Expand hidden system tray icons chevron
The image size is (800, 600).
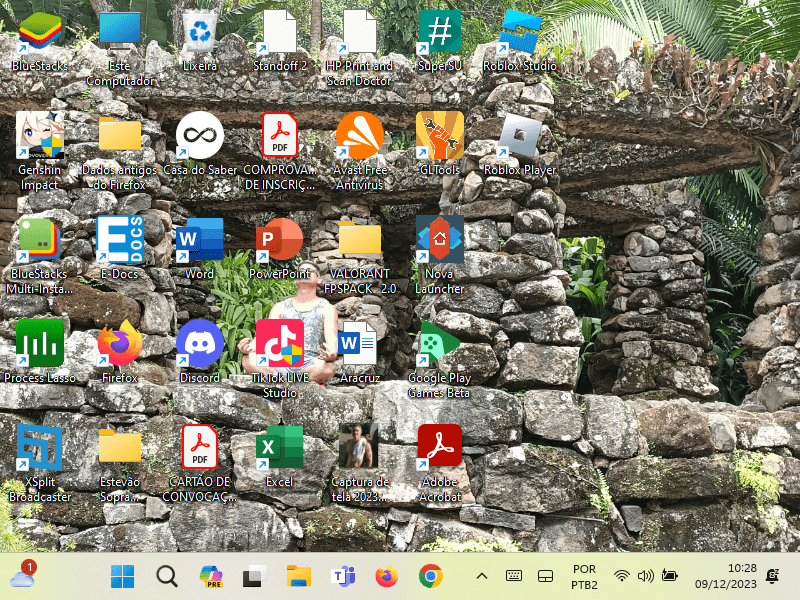[482, 577]
